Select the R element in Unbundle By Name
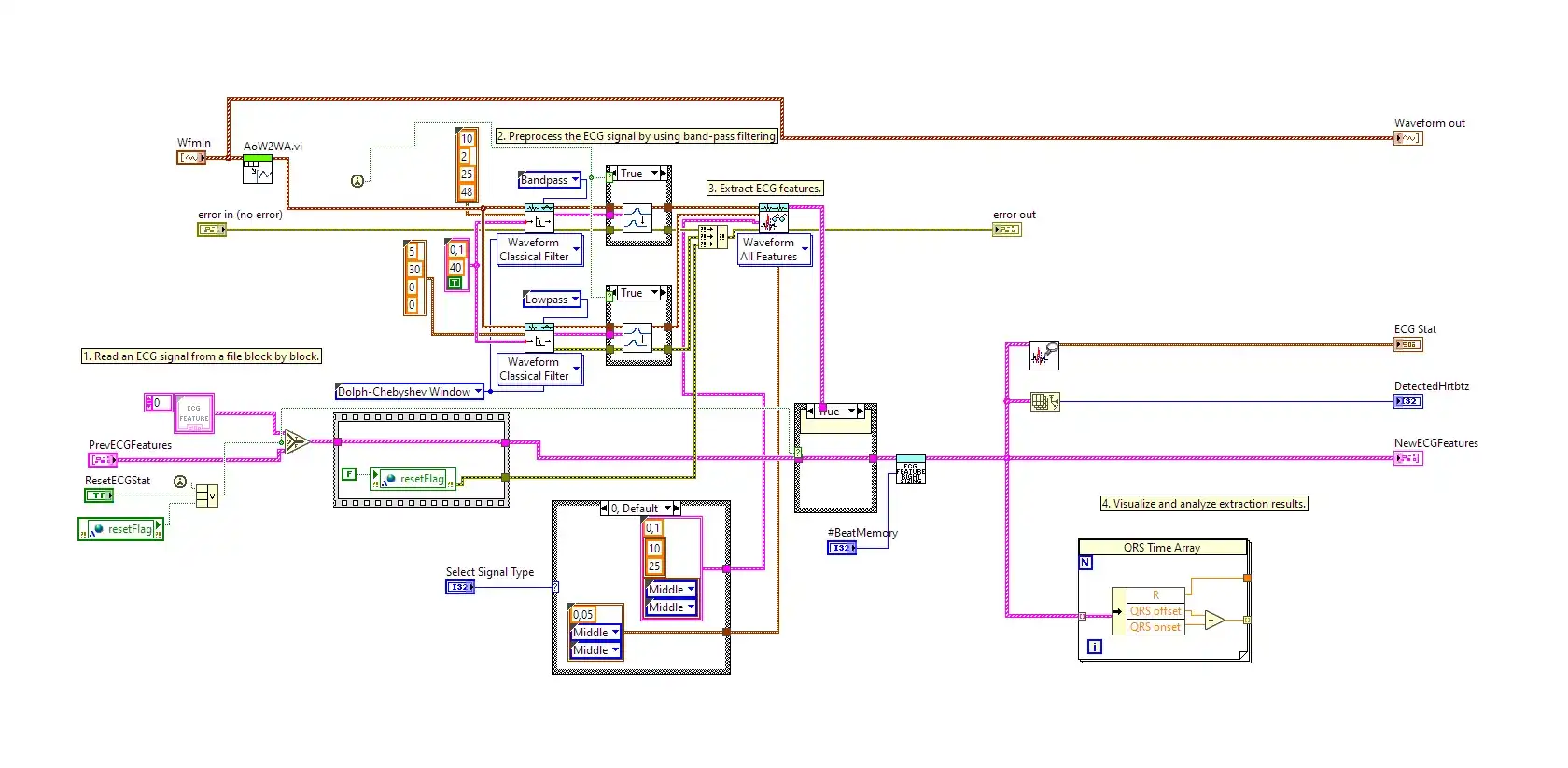 click(x=1155, y=595)
